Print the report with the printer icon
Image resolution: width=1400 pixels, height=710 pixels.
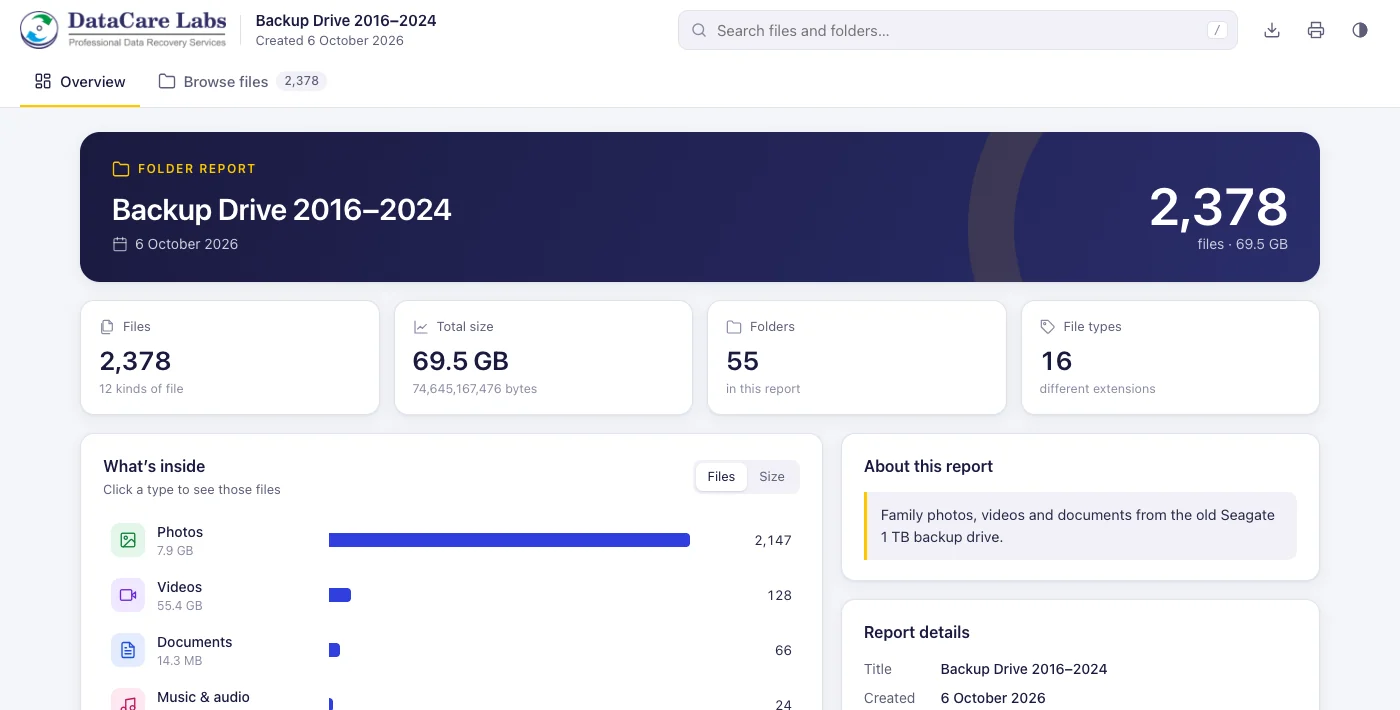point(1316,30)
